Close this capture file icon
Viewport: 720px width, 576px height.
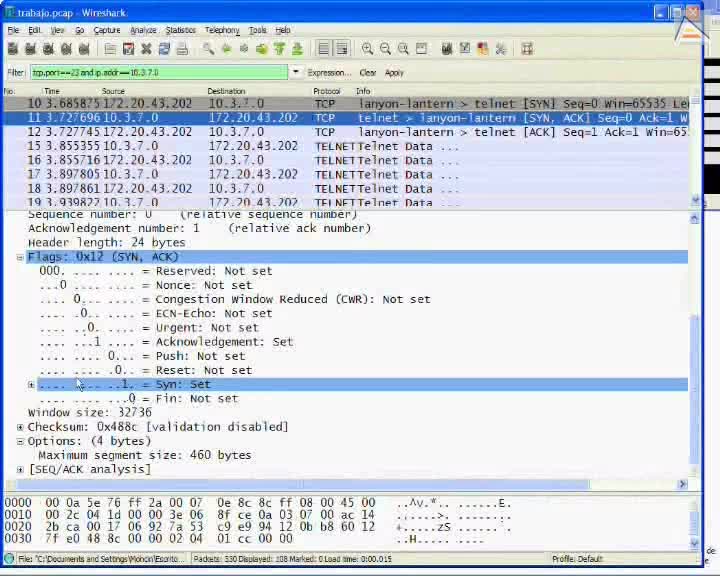146,49
